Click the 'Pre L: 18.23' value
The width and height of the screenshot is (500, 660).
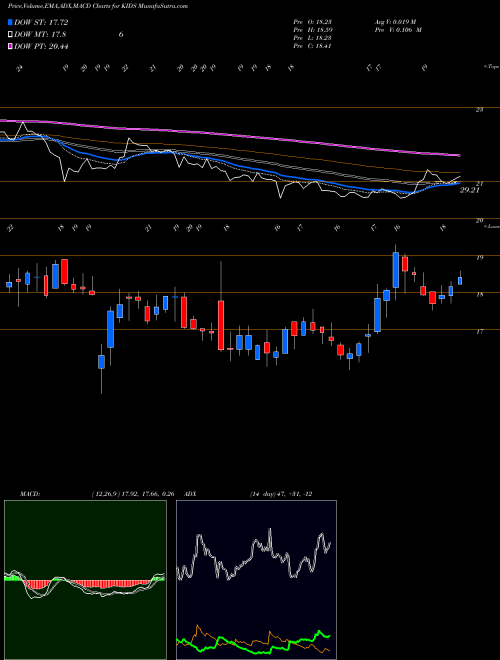[x=314, y=38]
